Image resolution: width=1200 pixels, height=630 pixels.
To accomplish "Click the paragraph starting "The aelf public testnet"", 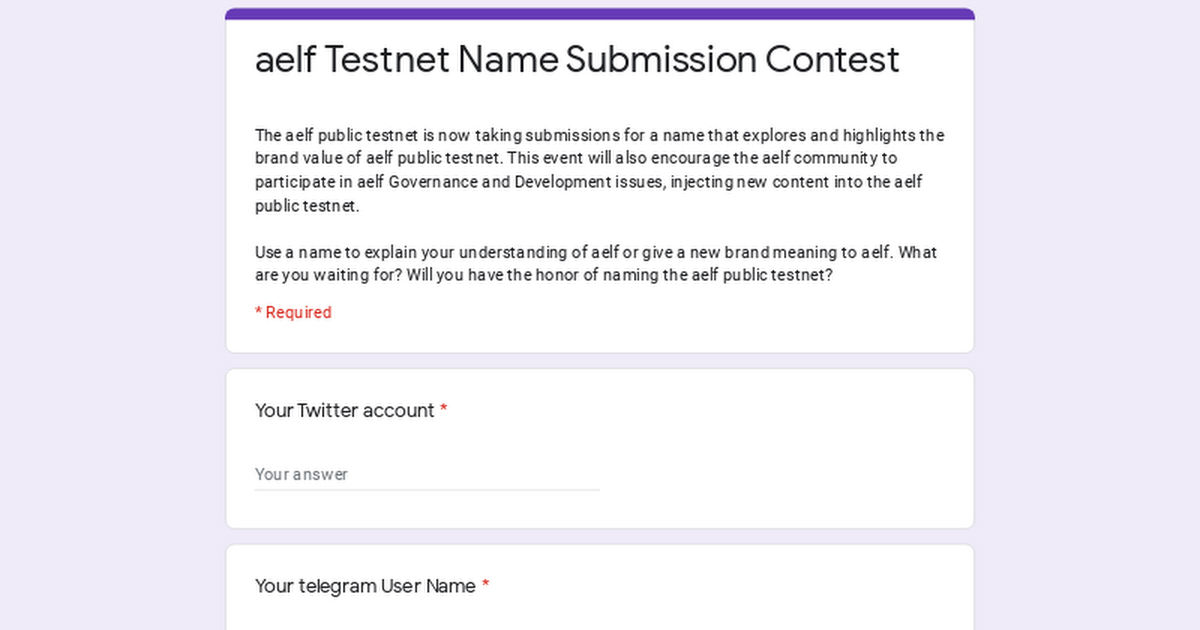I will pyautogui.click(x=599, y=171).
